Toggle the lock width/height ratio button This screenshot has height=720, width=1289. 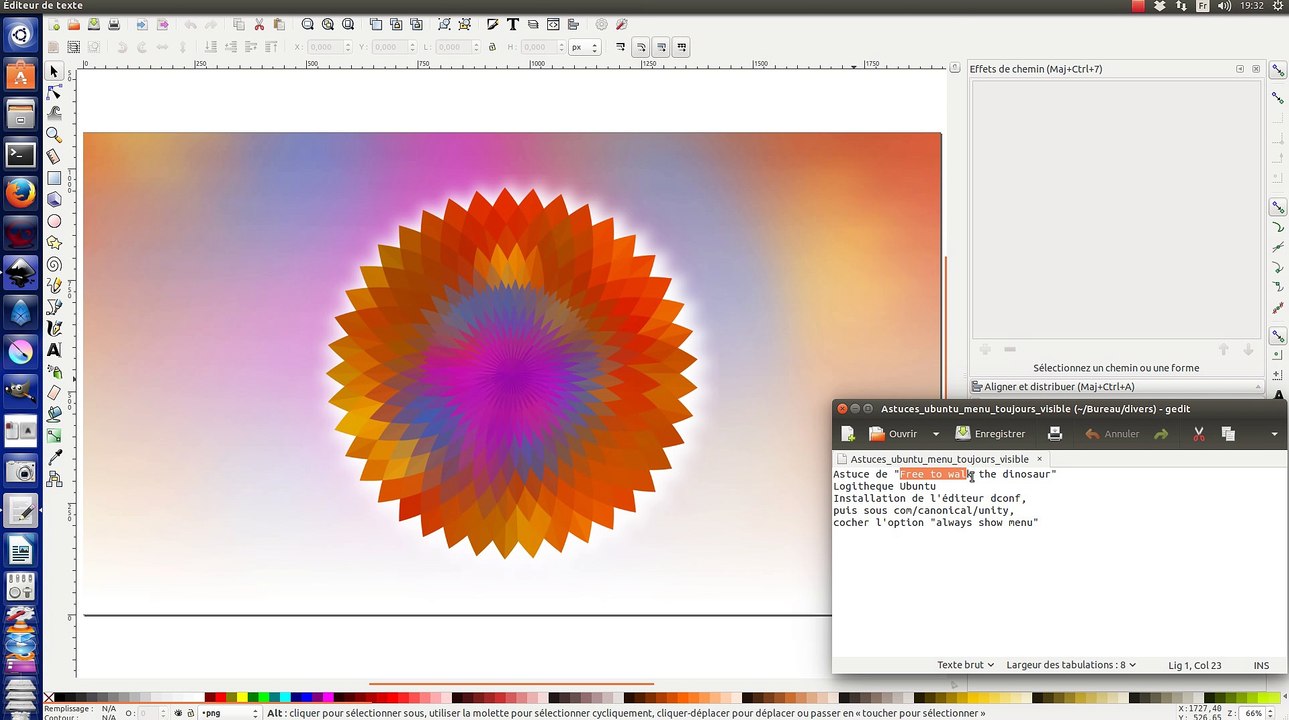pyautogui.click(x=493, y=47)
